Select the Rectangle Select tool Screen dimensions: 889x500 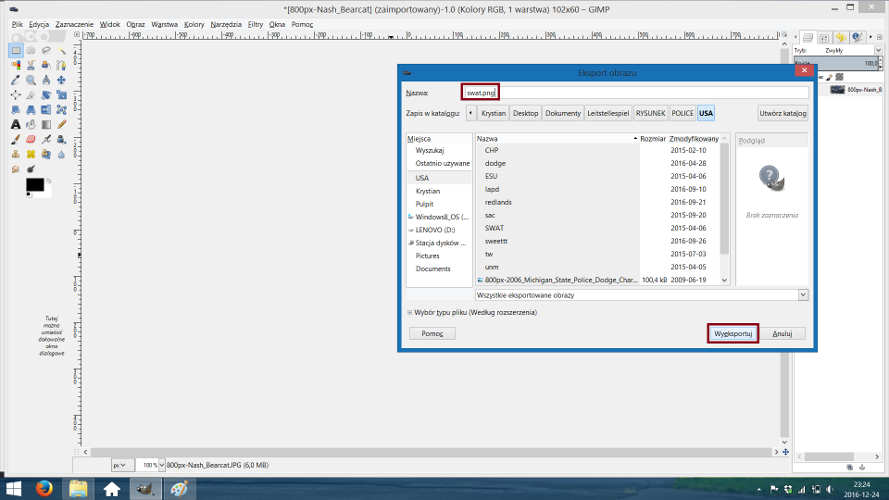coord(16,50)
